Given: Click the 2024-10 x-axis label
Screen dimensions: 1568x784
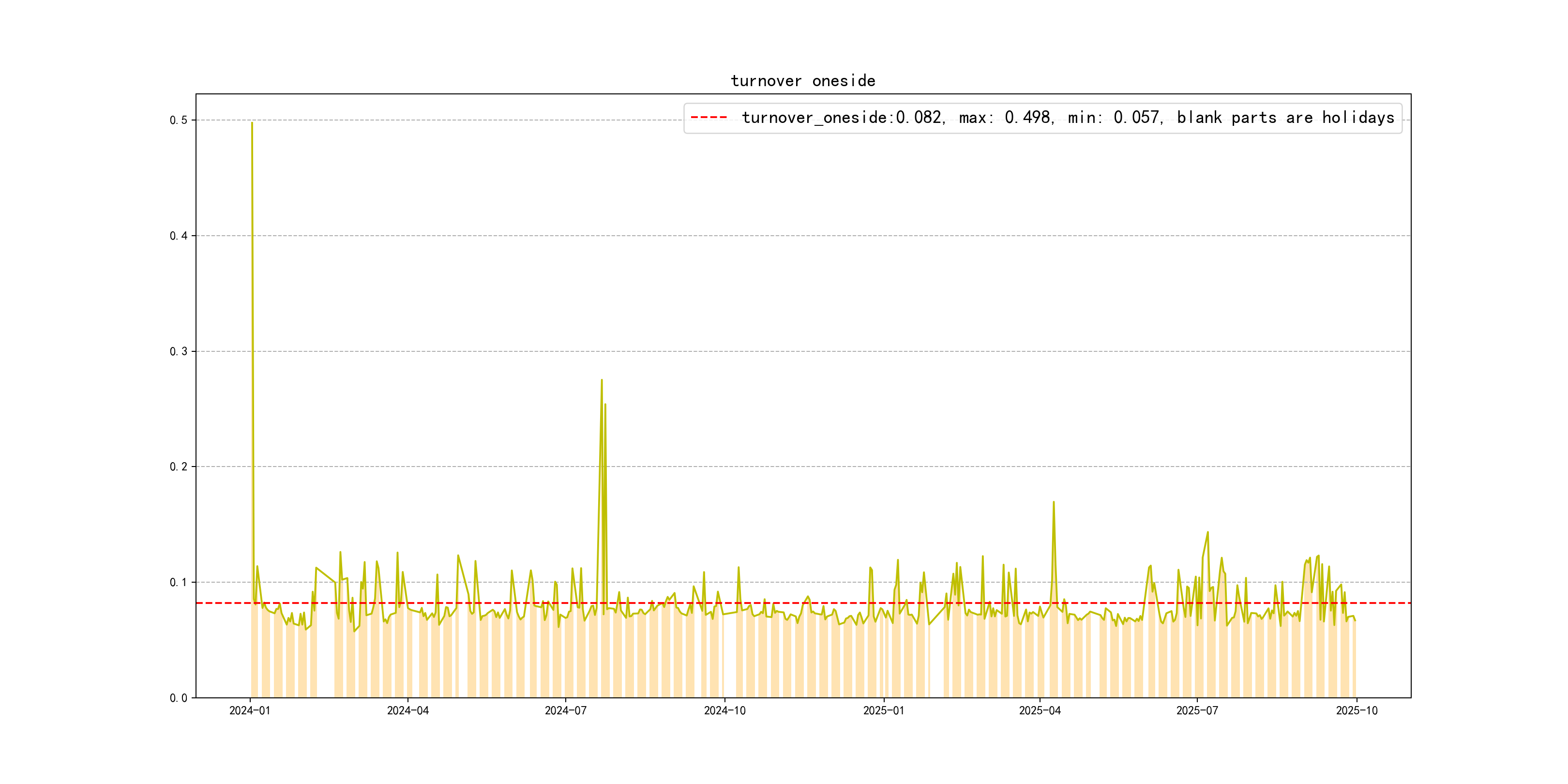Looking at the screenshot, I should pyautogui.click(x=724, y=711).
